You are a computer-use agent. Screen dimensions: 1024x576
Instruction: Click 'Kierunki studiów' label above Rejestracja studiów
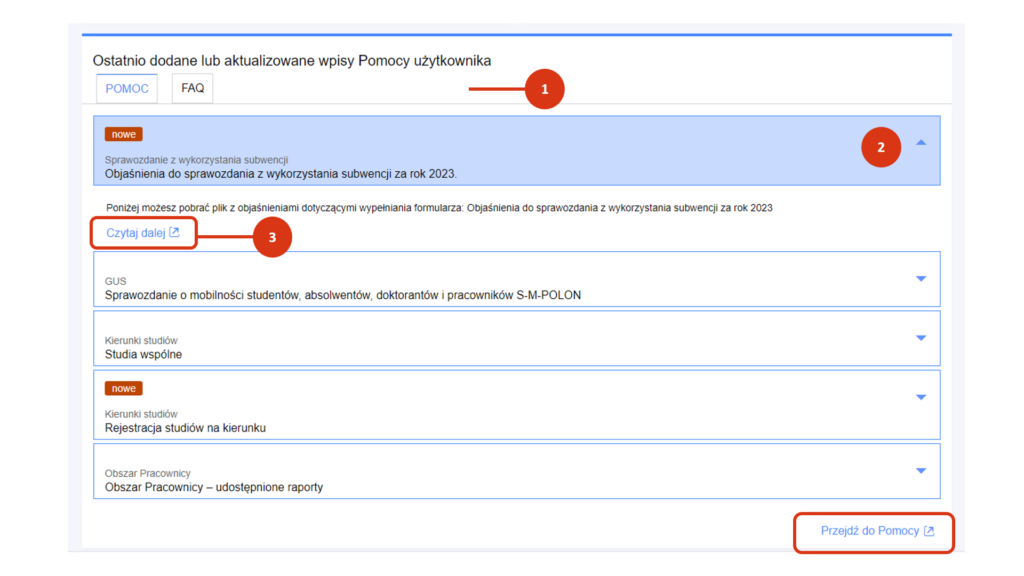point(141,414)
